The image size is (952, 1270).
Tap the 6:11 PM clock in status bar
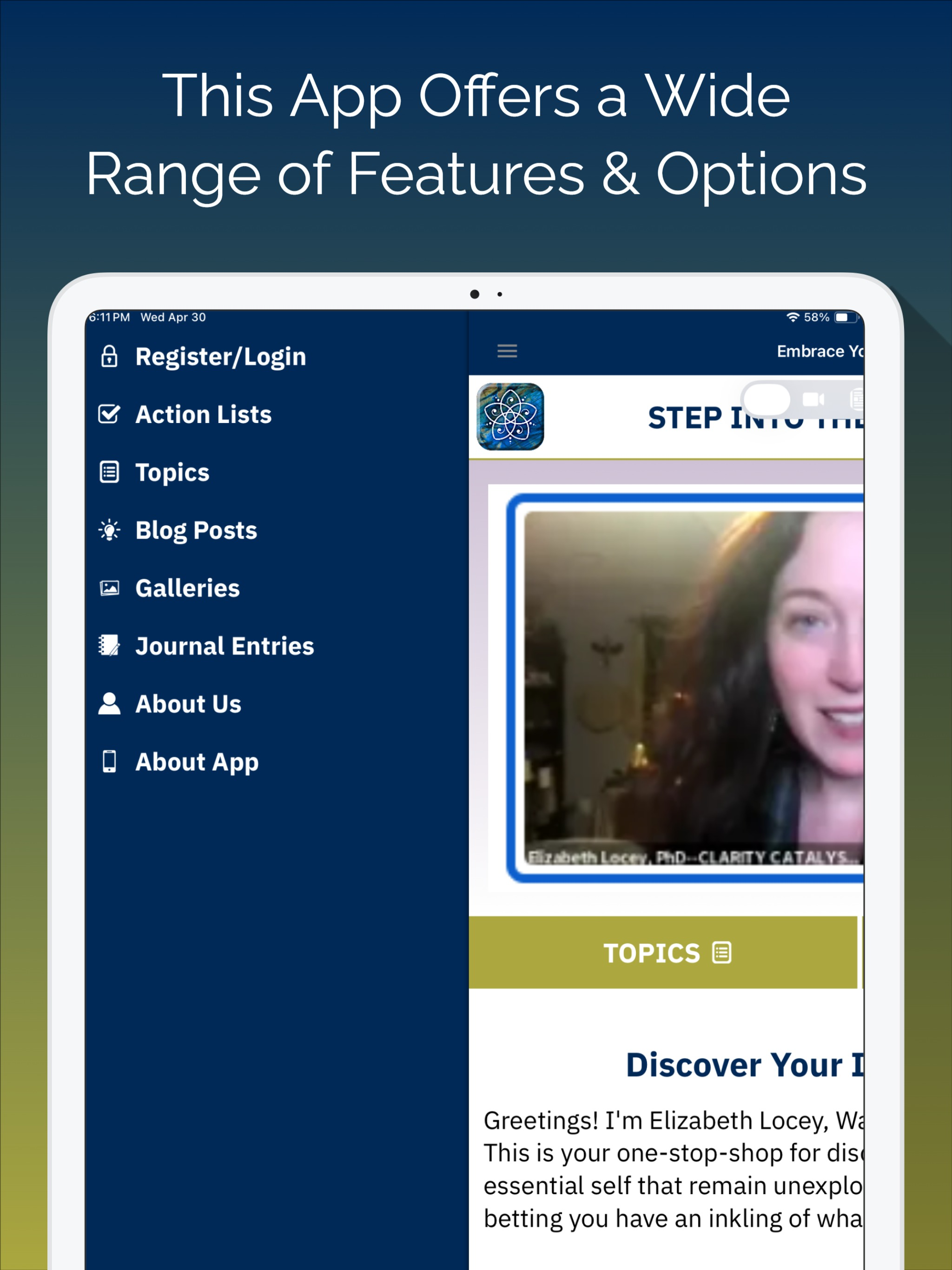pos(110,317)
